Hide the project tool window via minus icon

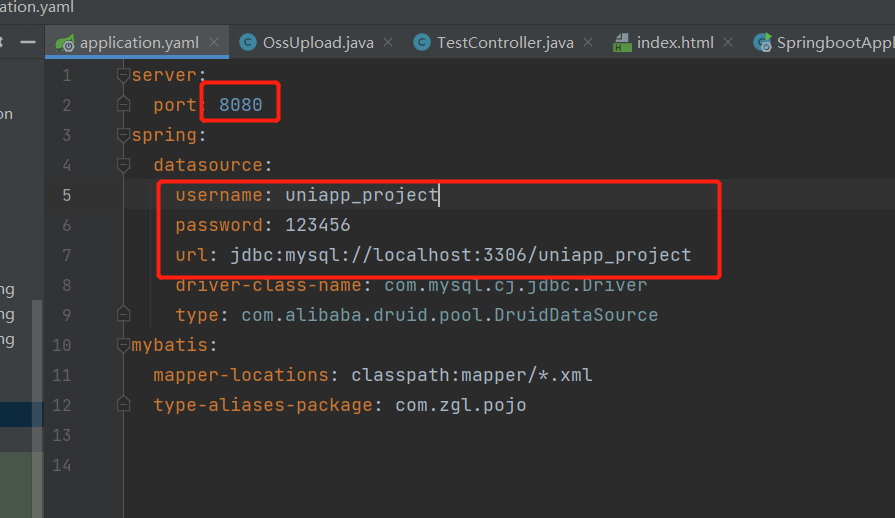coord(27,42)
